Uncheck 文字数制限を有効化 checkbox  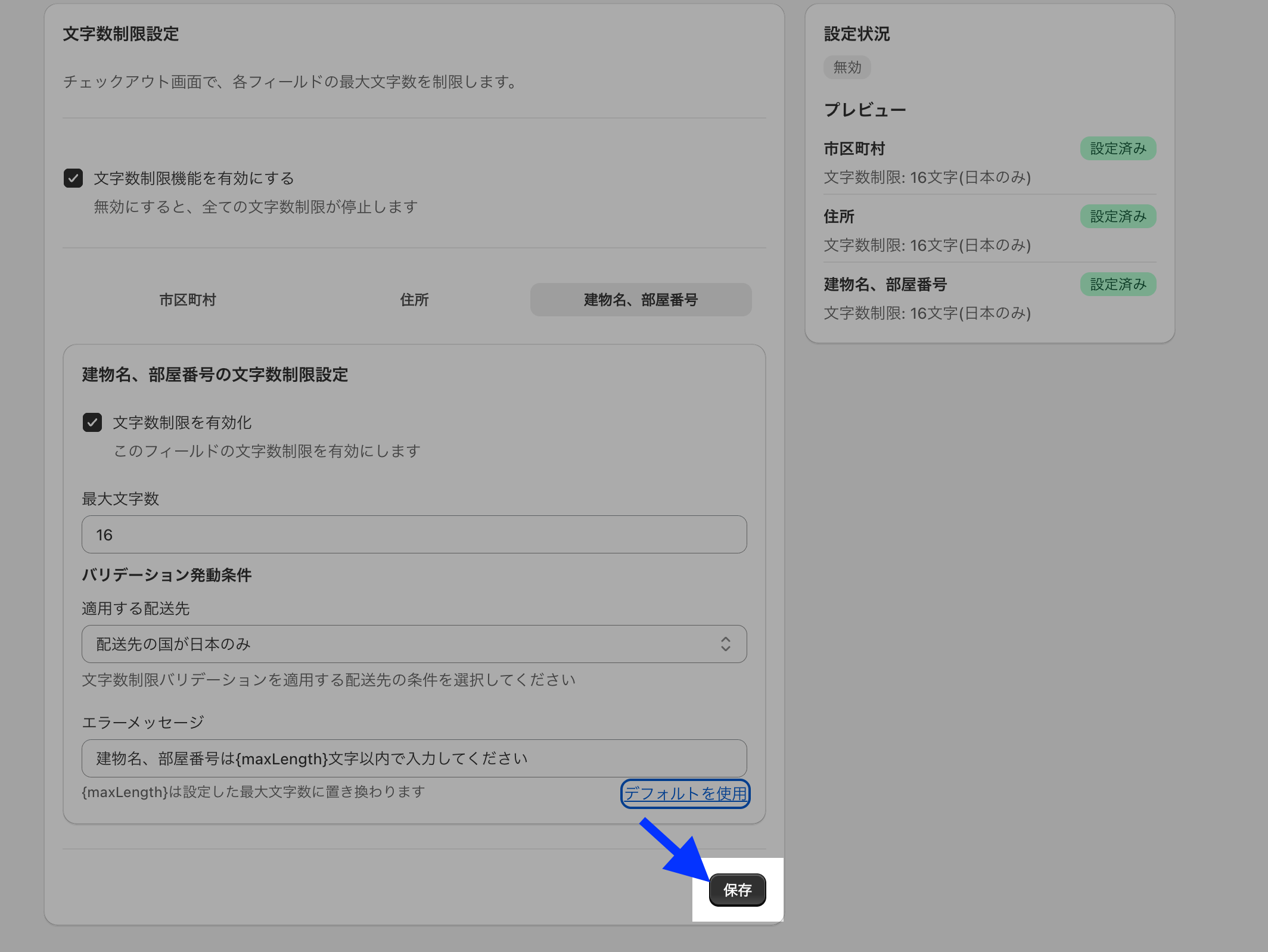(x=92, y=422)
